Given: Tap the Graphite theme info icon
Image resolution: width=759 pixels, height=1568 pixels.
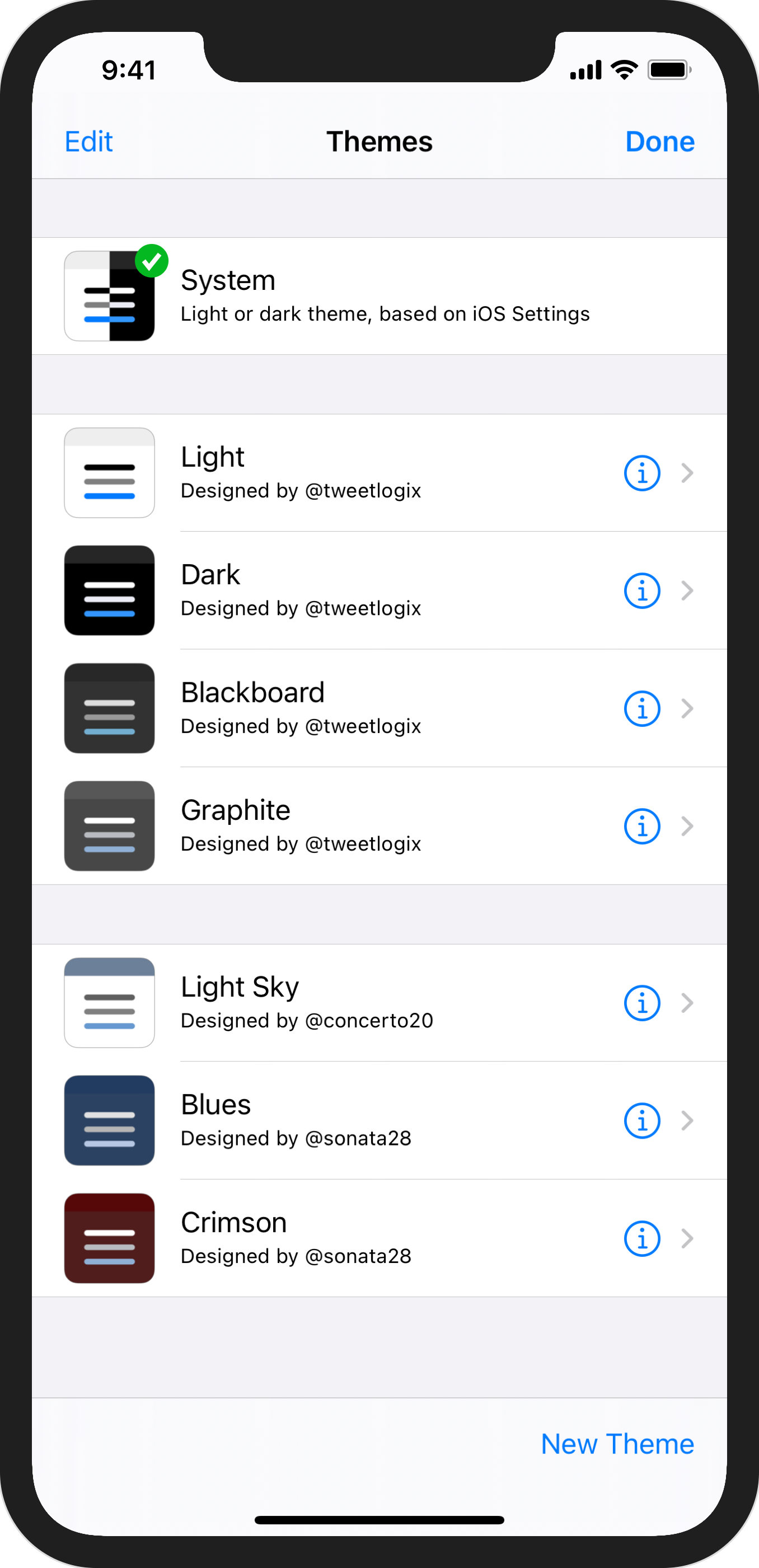Looking at the screenshot, I should click(641, 826).
